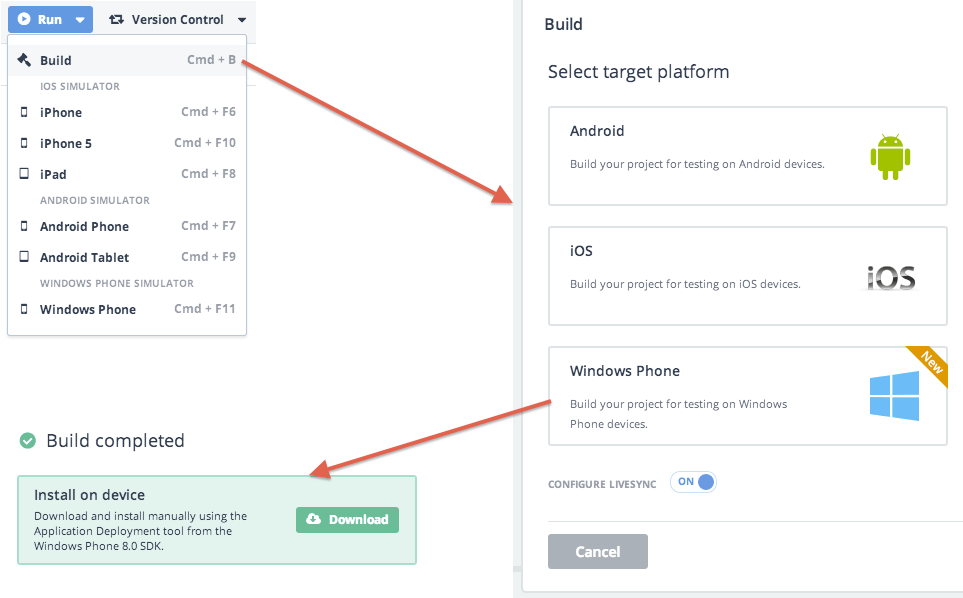Screen dimensions: 963x598
Task: Choose iPhone 5 simulator entry
Action: pos(127,143)
